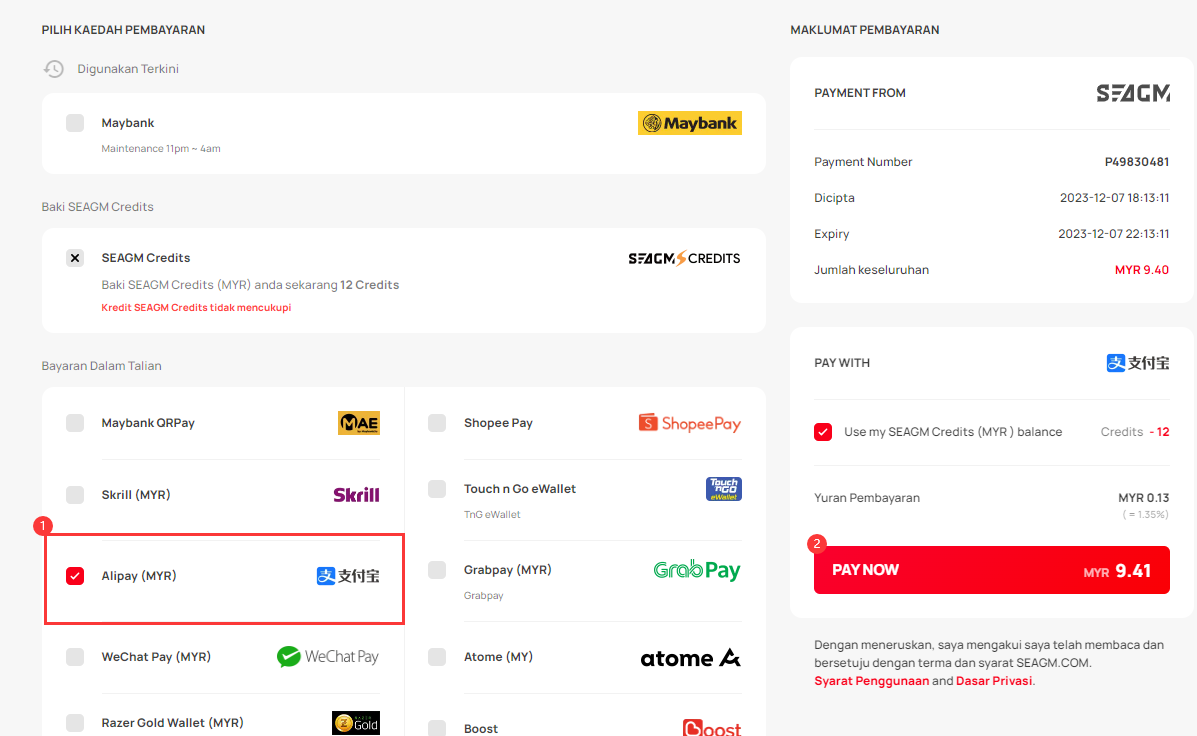This screenshot has width=1197, height=736.
Task: Click the MAE Maybank QRPay logo
Action: click(359, 423)
